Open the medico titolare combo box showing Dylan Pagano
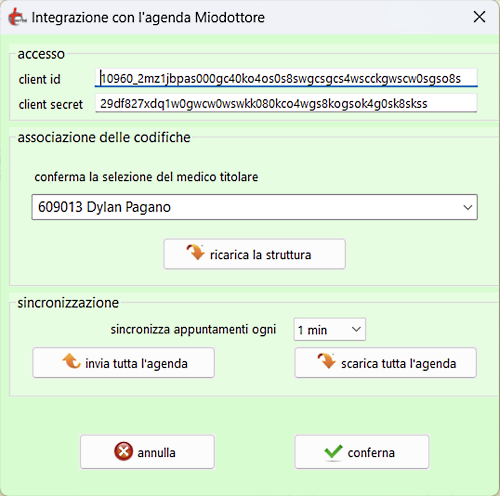The height and width of the screenshot is (496, 500). pyautogui.click(x=254, y=207)
